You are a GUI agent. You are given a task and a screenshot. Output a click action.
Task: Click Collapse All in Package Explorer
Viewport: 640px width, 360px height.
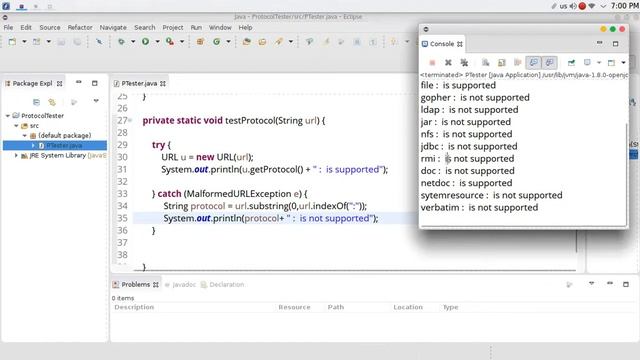pyautogui.click(x=36, y=102)
